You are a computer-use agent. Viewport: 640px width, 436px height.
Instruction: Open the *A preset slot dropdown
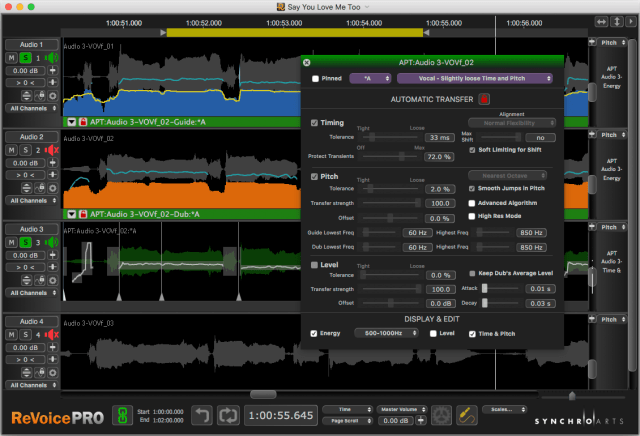tap(370, 78)
